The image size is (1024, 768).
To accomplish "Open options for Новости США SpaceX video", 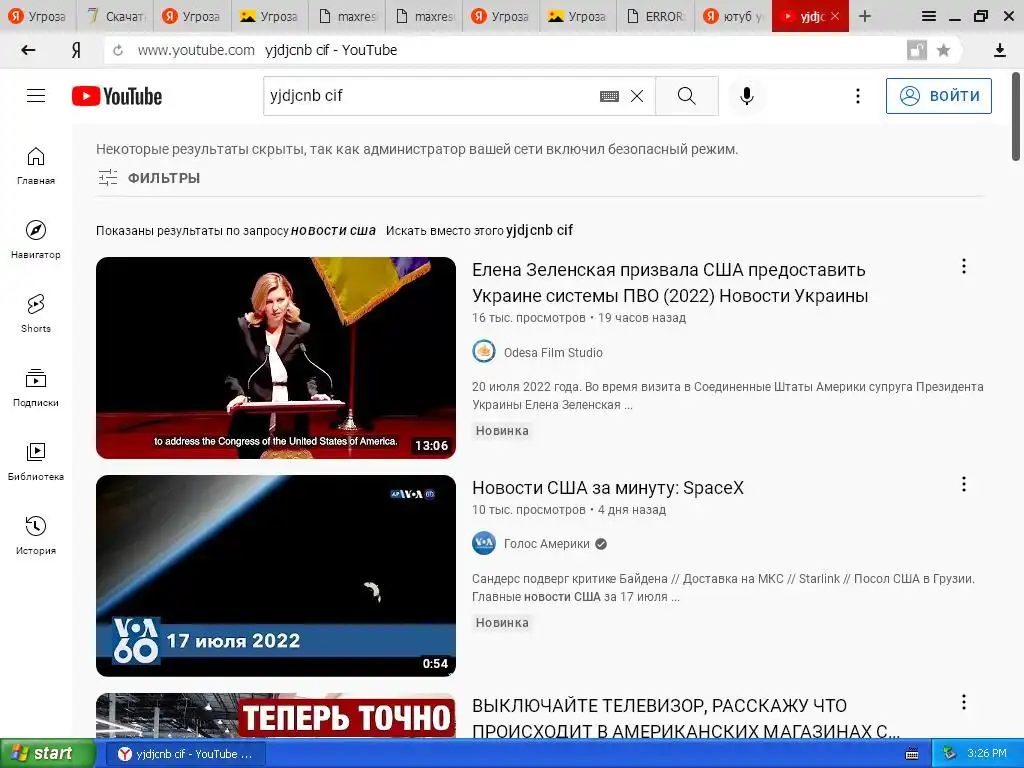I will (x=963, y=484).
